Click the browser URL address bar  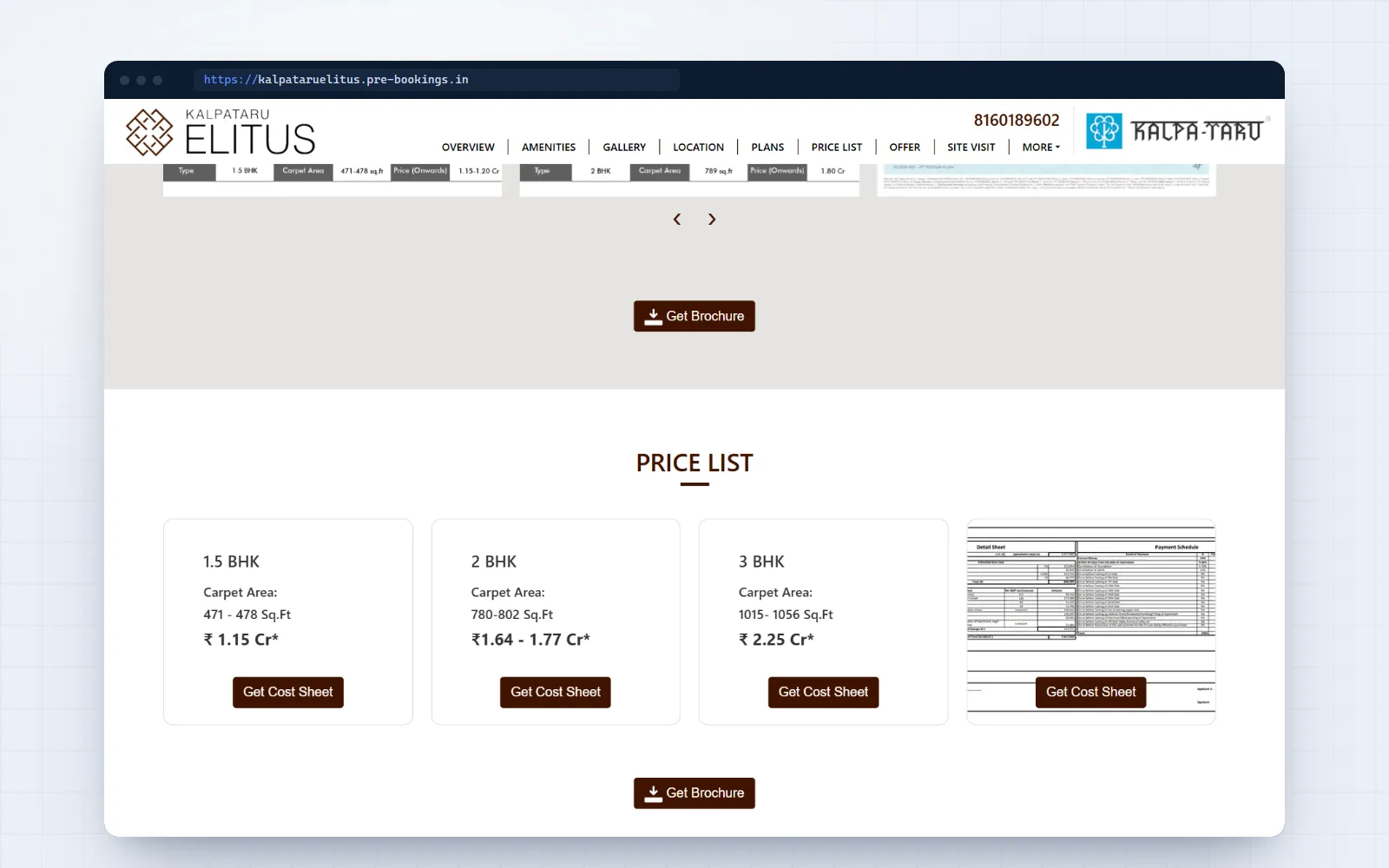(x=437, y=80)
